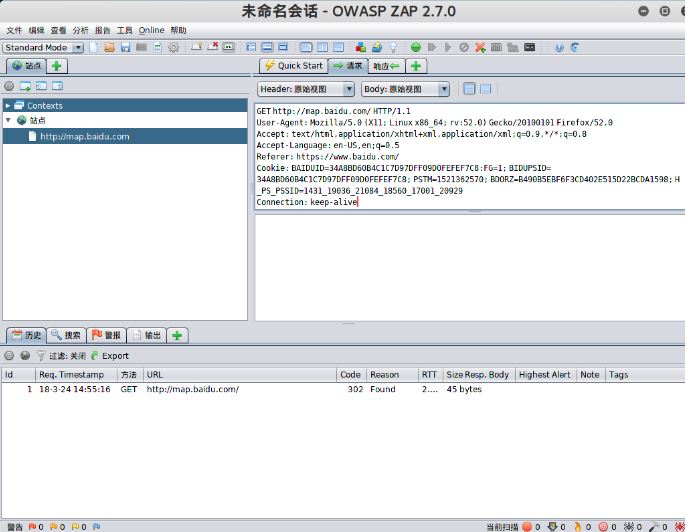Click the Add custom breakpoint red X icon

tap(480, 47)
